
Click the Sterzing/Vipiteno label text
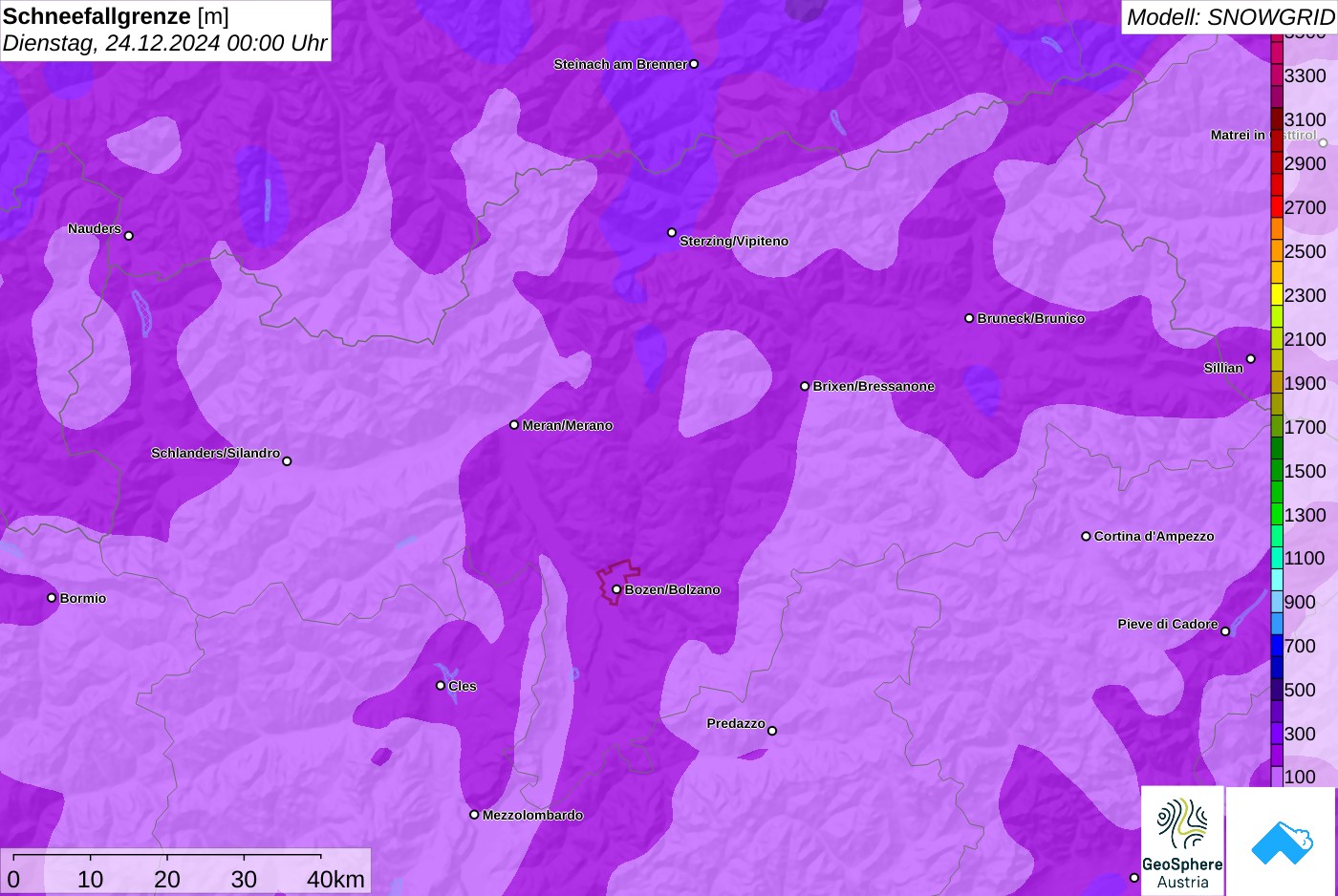(734, 241)
